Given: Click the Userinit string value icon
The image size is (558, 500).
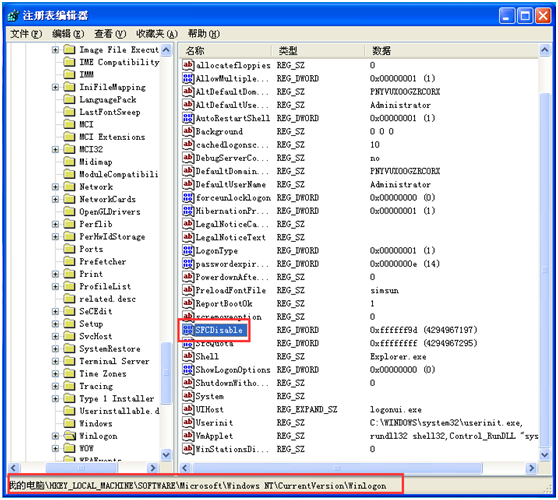Looking at the screenshot, I should click(188, 422).
